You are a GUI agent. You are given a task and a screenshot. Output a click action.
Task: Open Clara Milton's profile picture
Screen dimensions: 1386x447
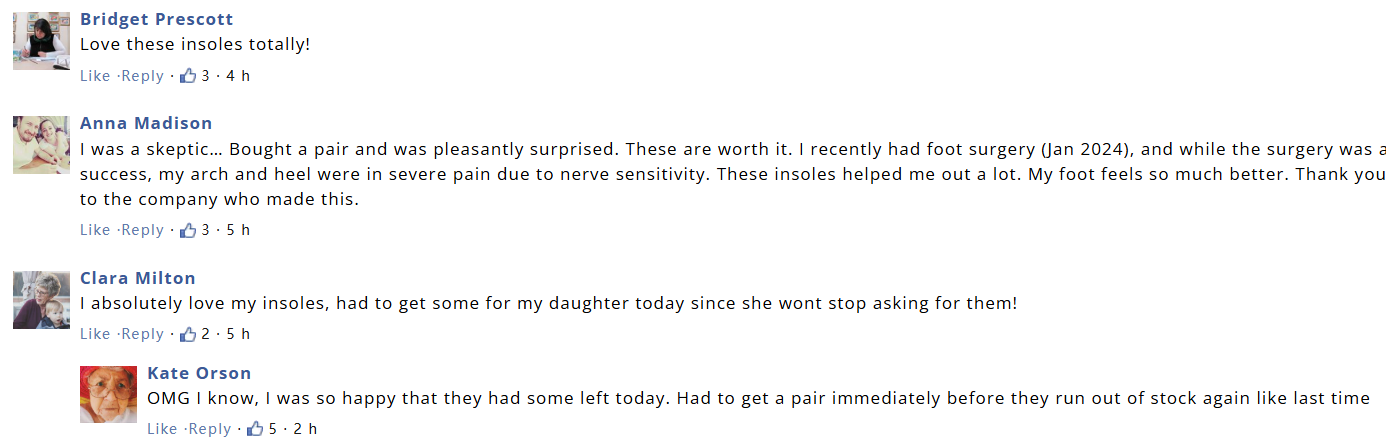click(x=41, y=300)
